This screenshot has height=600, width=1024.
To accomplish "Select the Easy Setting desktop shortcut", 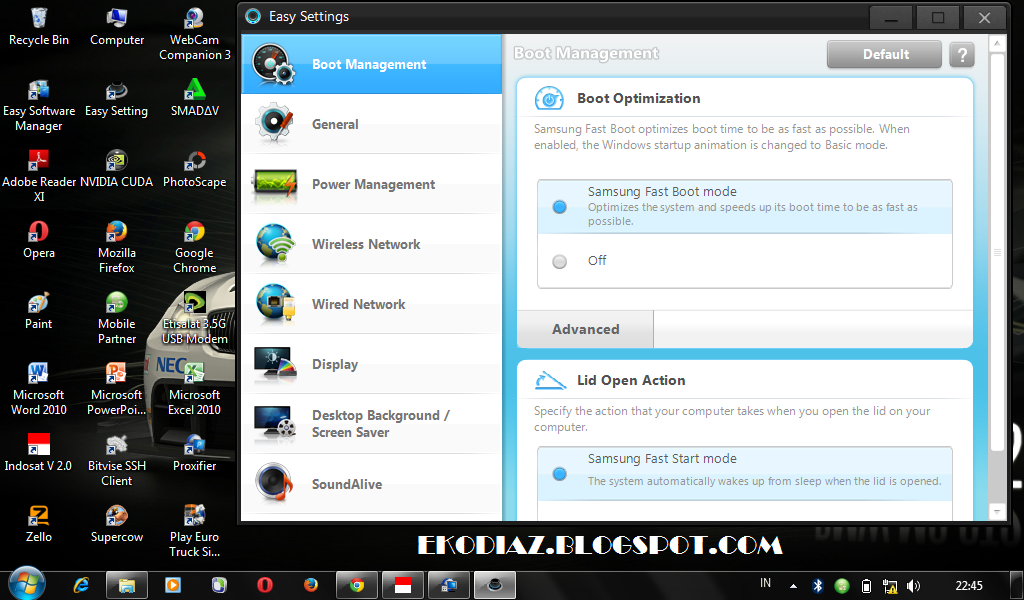I will tap(117, 99).
